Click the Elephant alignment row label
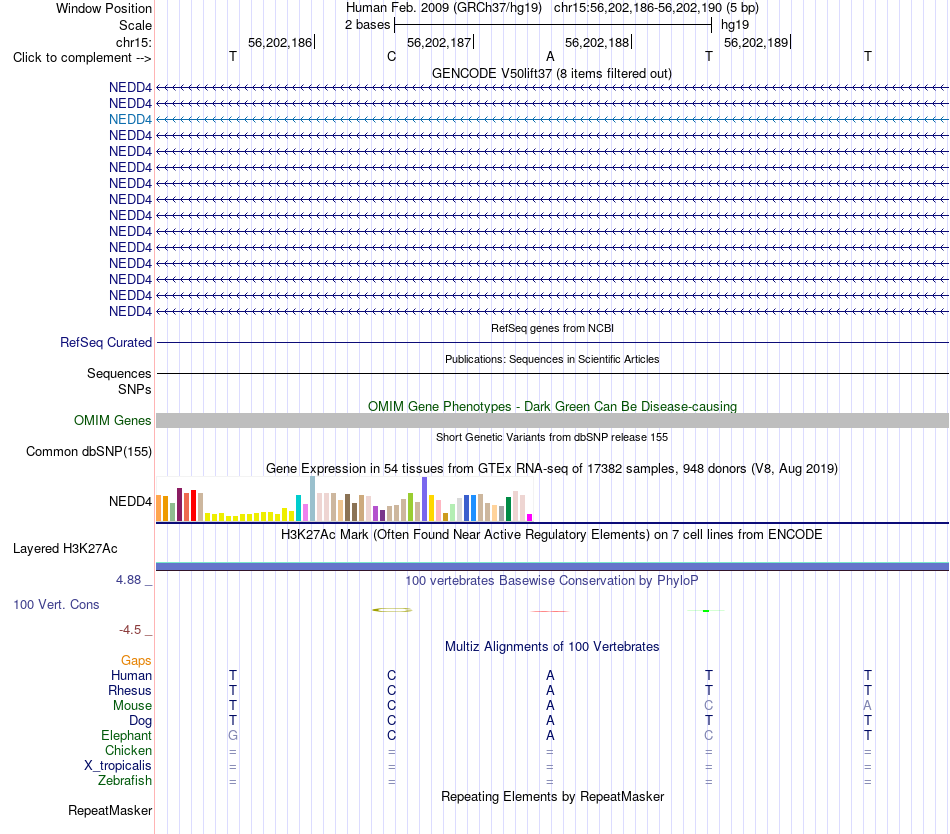This screenshot has height=834, width=950. [127, 735]
